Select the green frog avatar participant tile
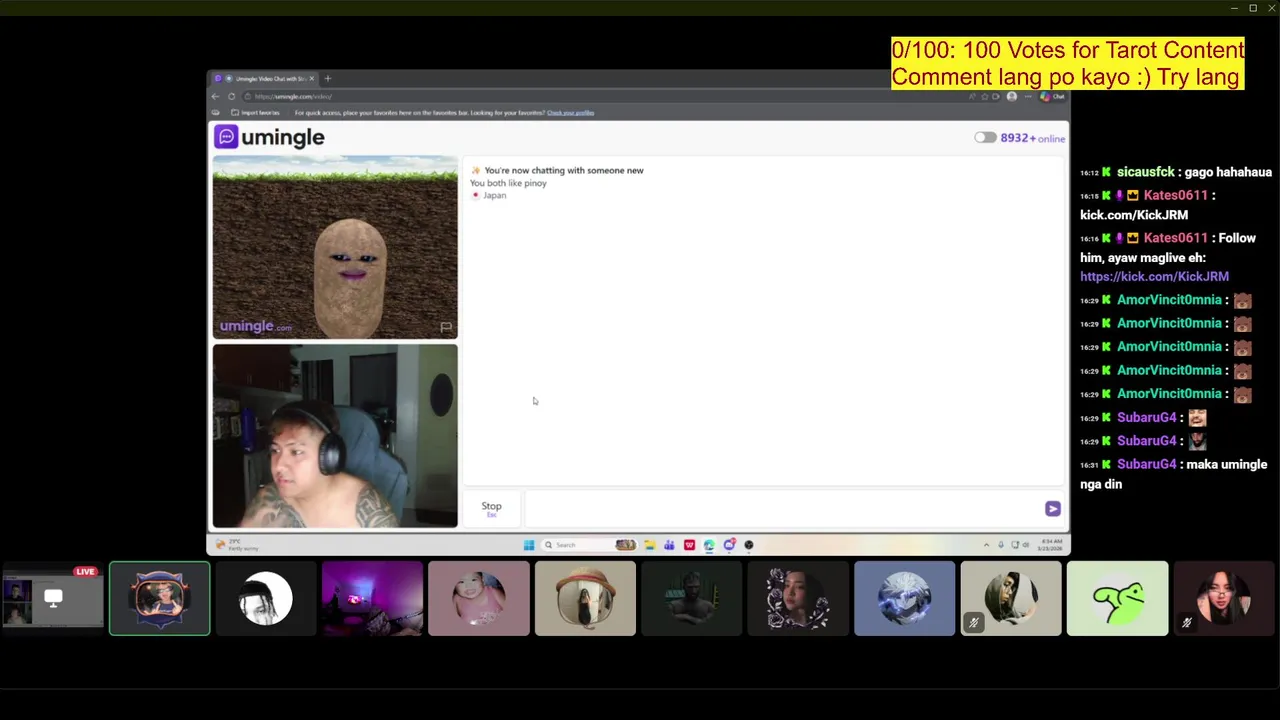Viewport: 1280px width, 720px height. (1117, 598)
